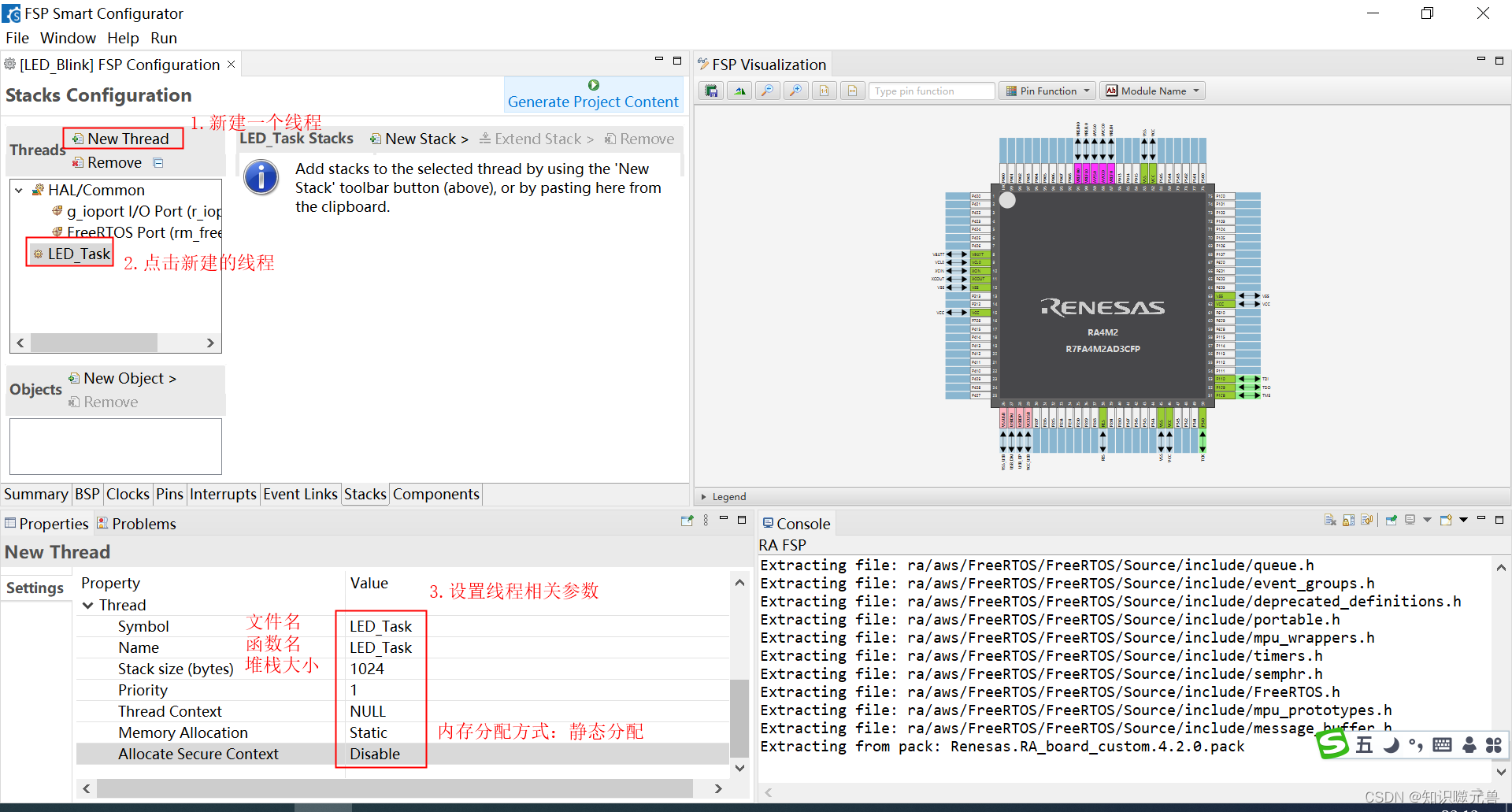Open the Window menu
Viewport: 1512px width, 812px height.
(68, 38)
